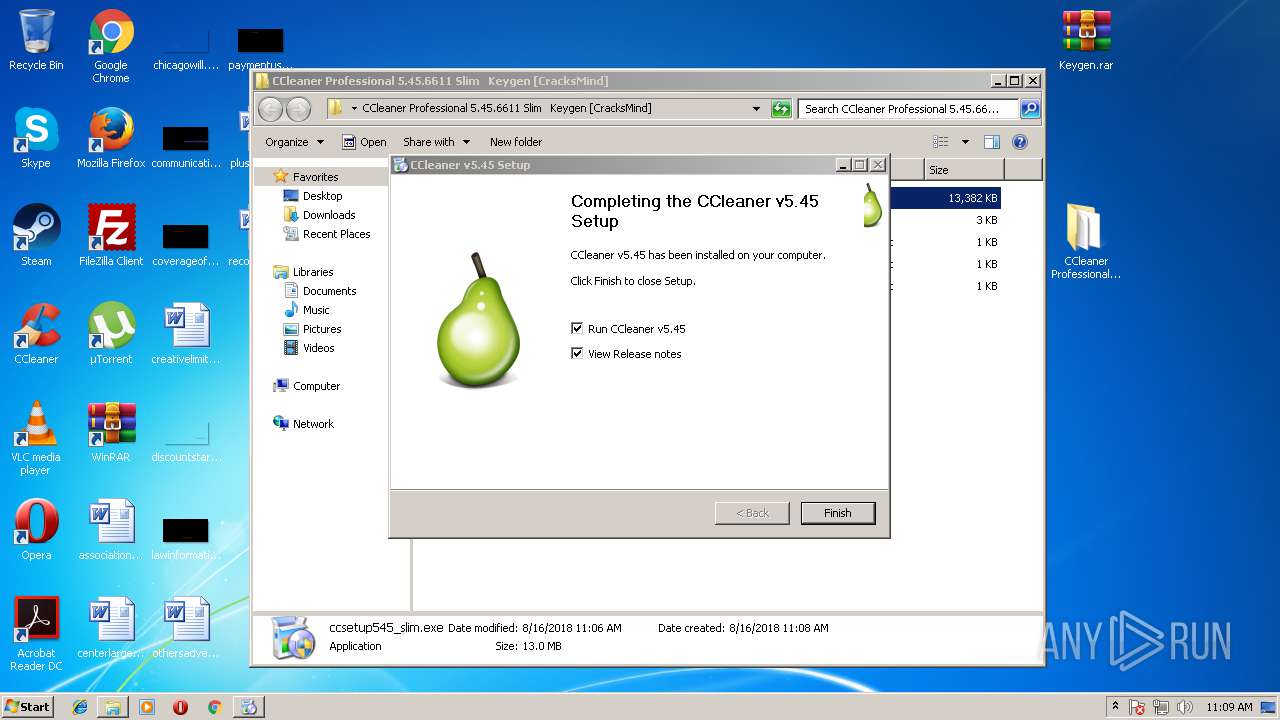Screen dimensions: 1280x720
Task: Uncheck Run CCleaner v5.45 checkbox
Action: click(577, 328)
